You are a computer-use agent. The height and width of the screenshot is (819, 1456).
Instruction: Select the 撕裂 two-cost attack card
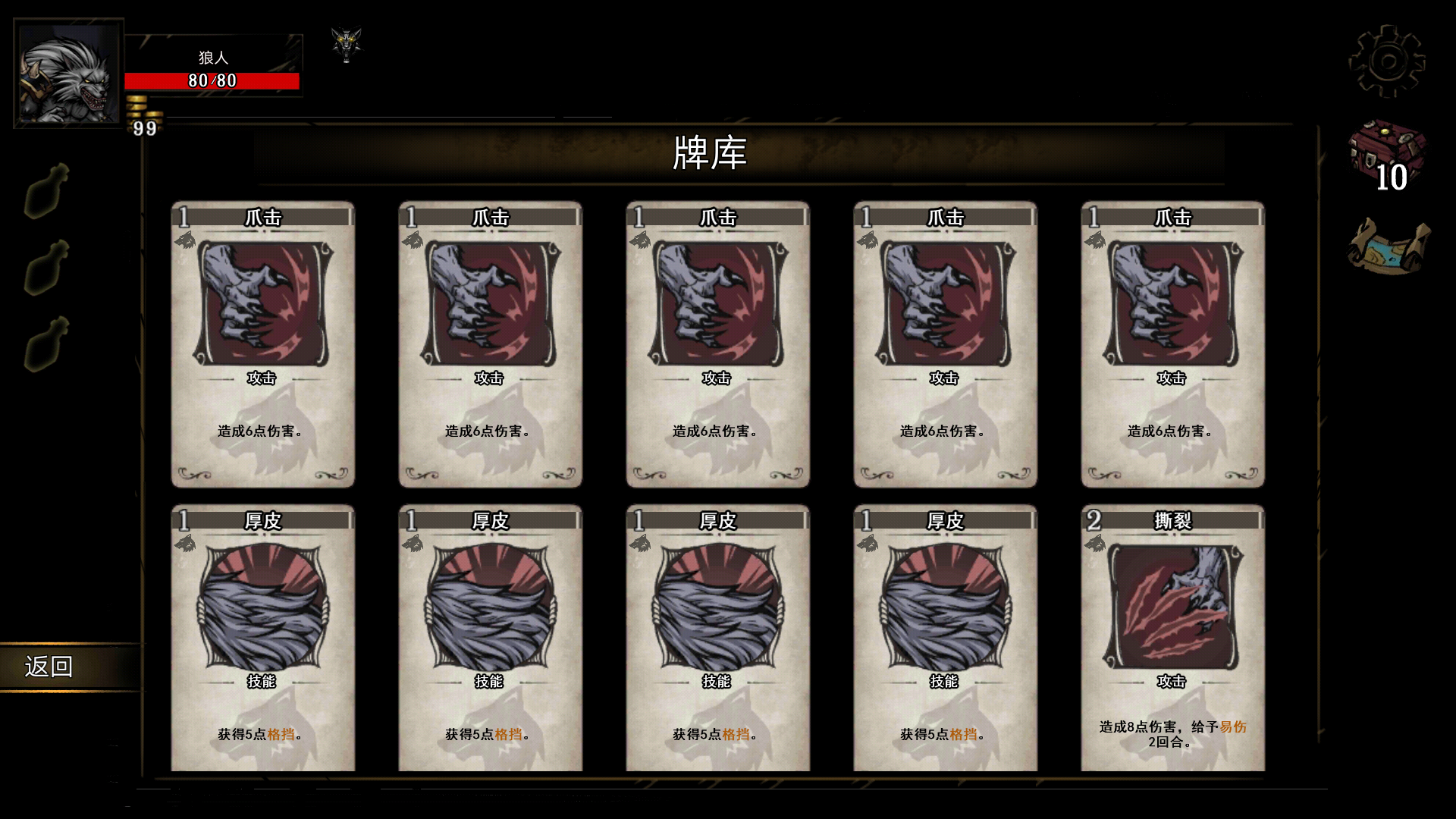coord(1173,638)
